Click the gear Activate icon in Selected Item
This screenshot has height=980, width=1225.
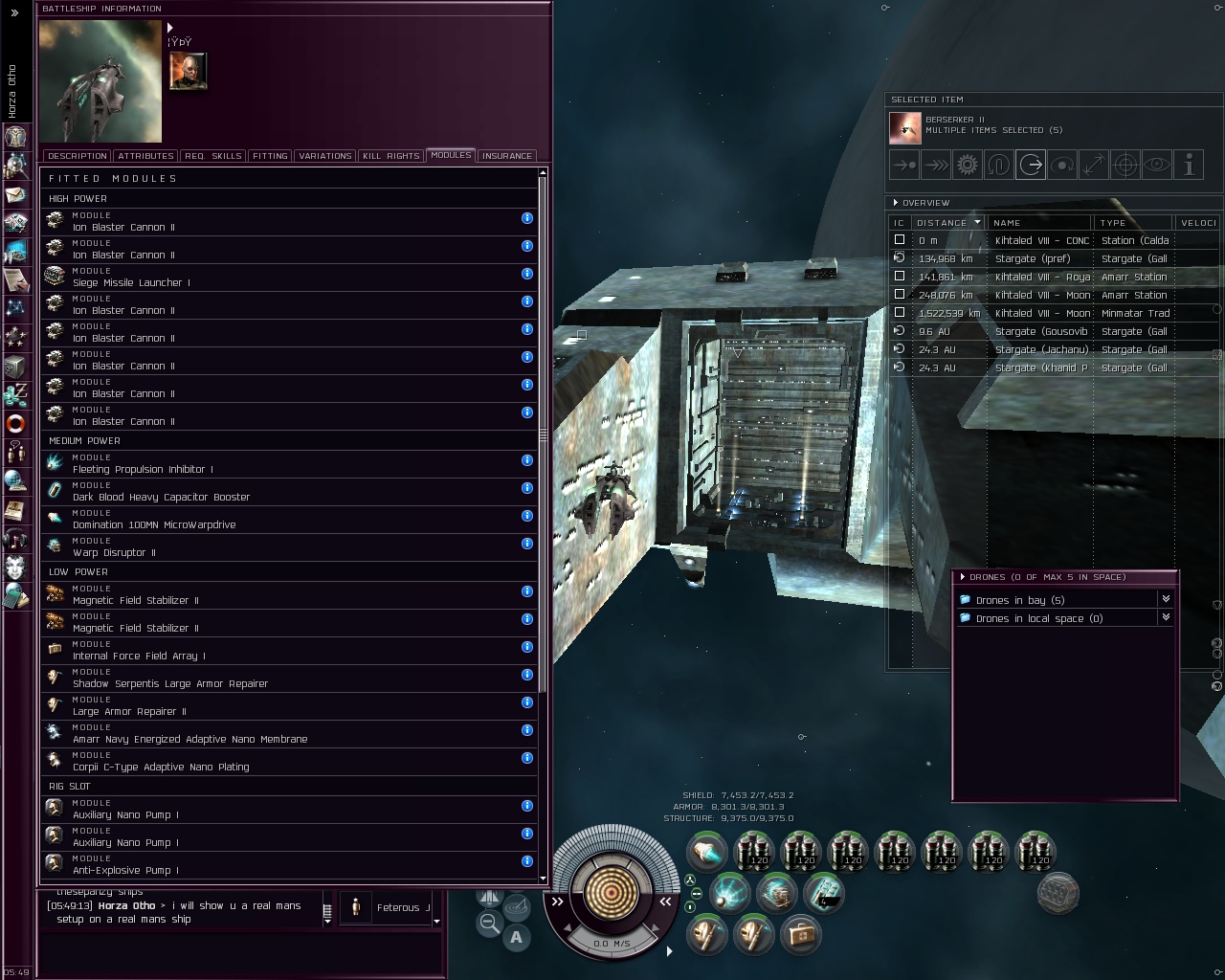pos(968,165)
